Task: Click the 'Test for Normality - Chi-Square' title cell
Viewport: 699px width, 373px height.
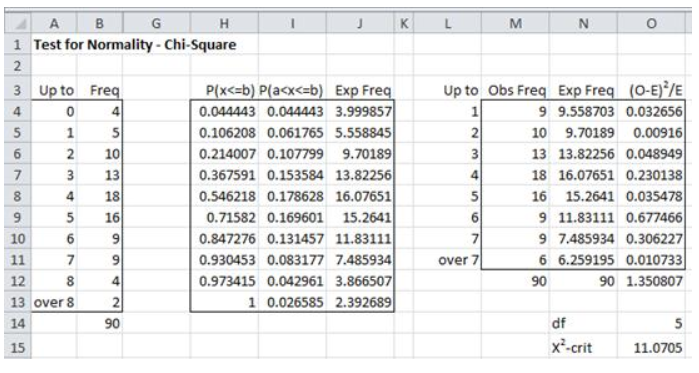Action: click(135, 45)
